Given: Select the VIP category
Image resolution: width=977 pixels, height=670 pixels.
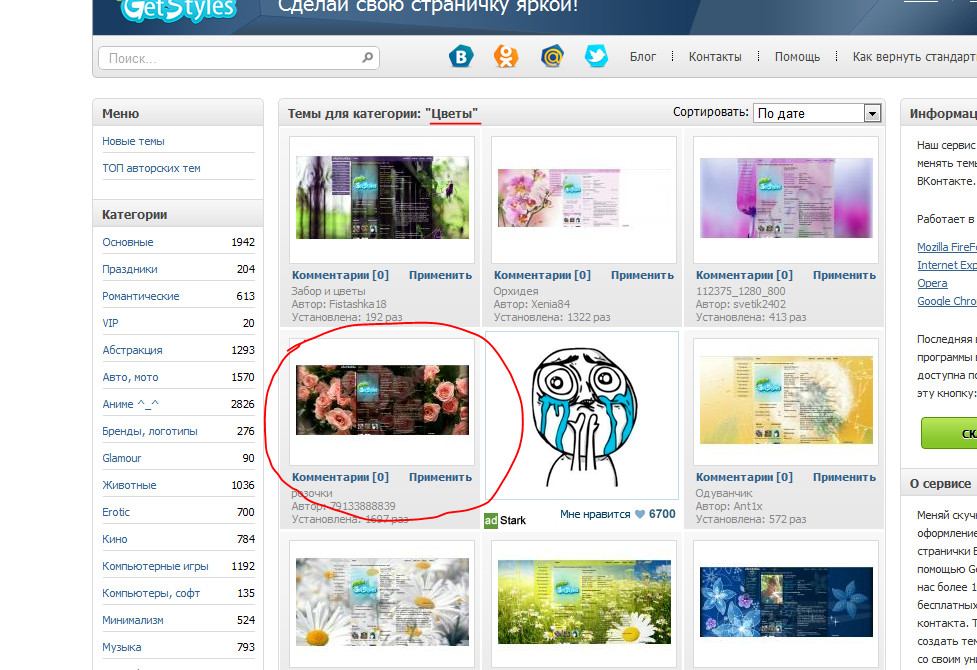Looking at the screenshot, I should pos(110,323).
